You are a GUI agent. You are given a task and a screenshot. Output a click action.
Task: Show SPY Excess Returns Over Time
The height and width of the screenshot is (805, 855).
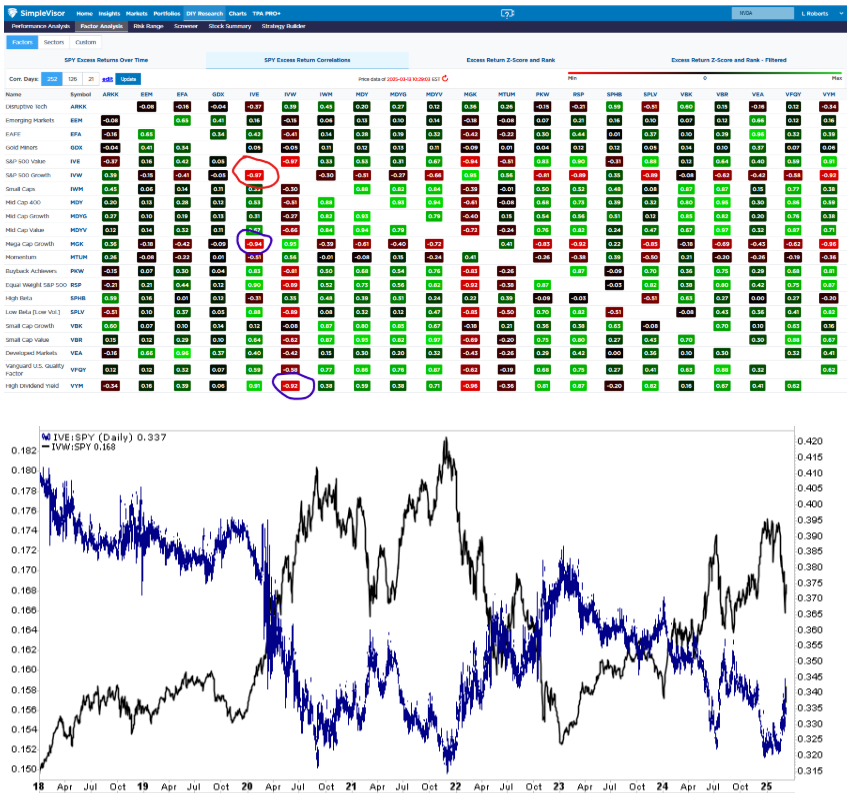point(106,60)
